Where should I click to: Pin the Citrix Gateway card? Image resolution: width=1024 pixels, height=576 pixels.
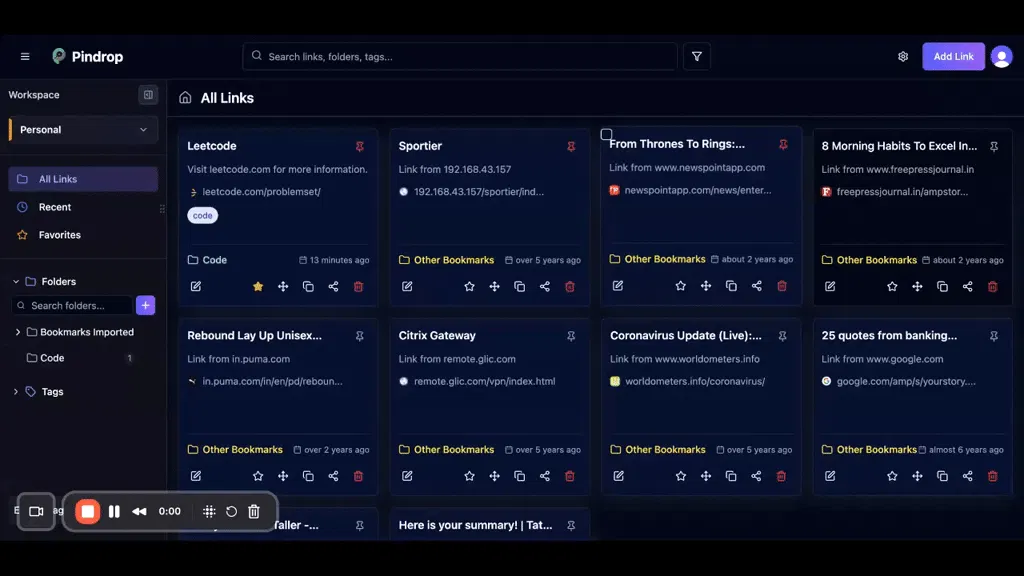coord(571,336)
